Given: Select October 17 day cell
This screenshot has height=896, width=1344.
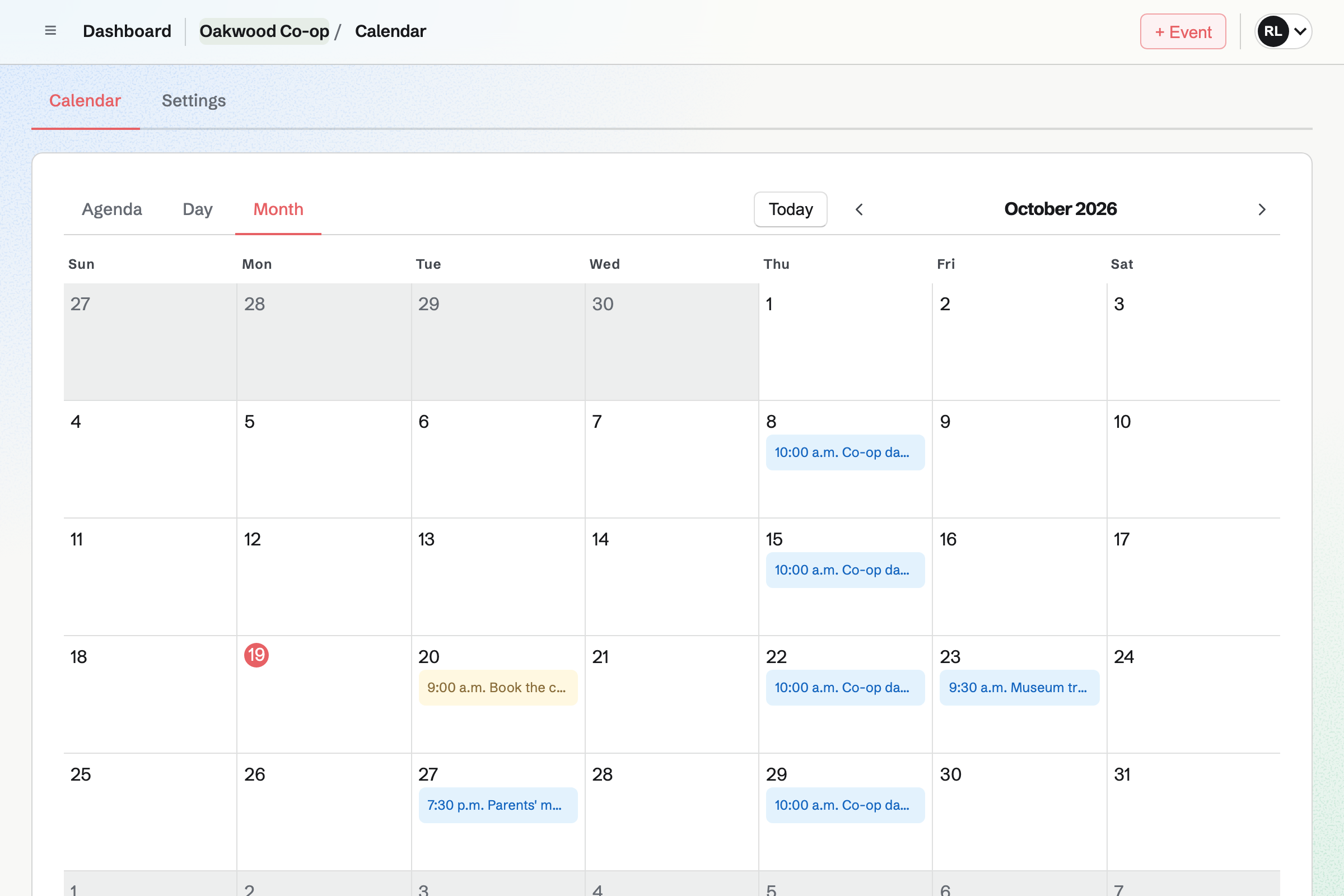Looking at the screenshot, I should (1193, 577).
